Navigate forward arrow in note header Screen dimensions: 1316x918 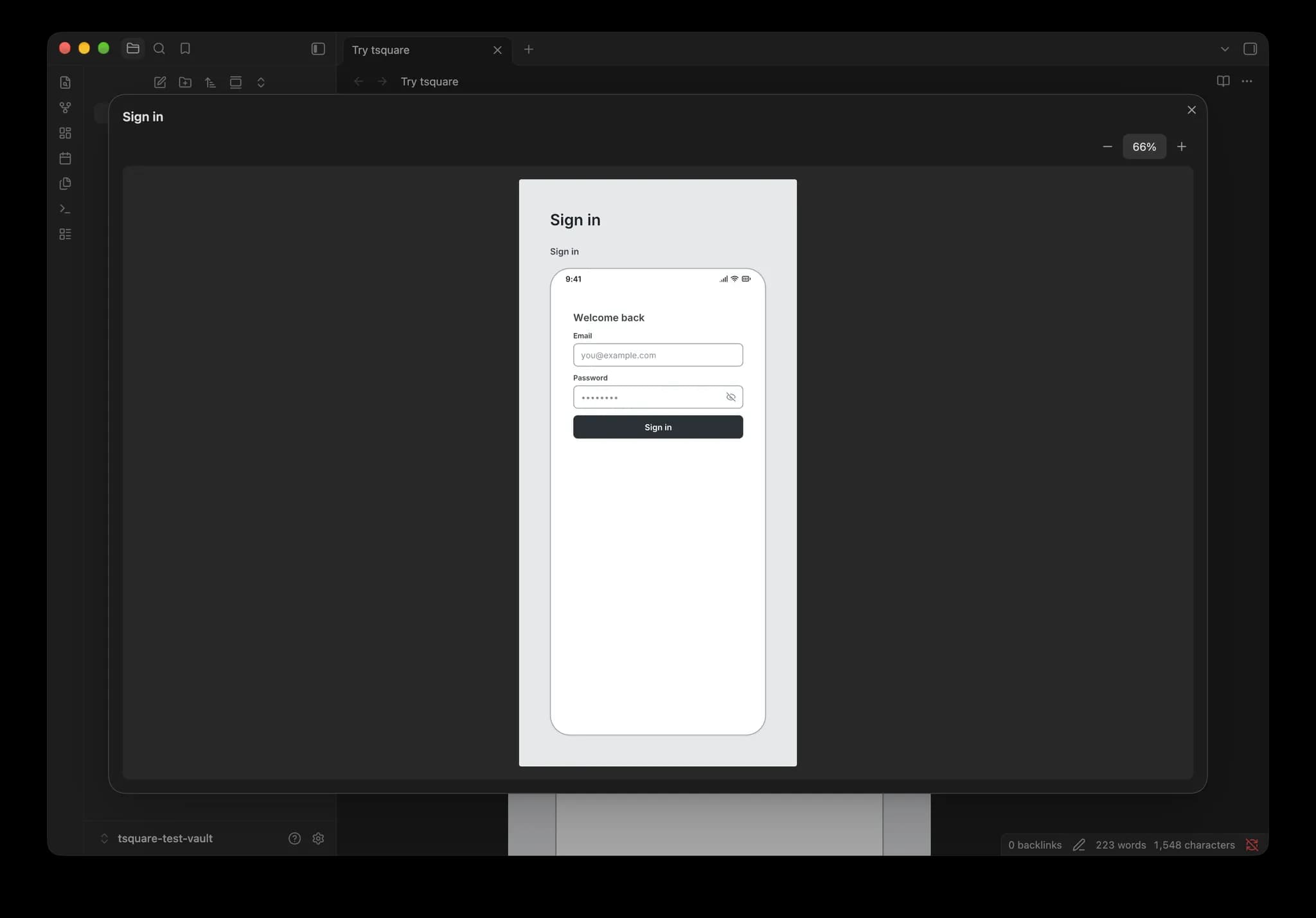point(382,82)
